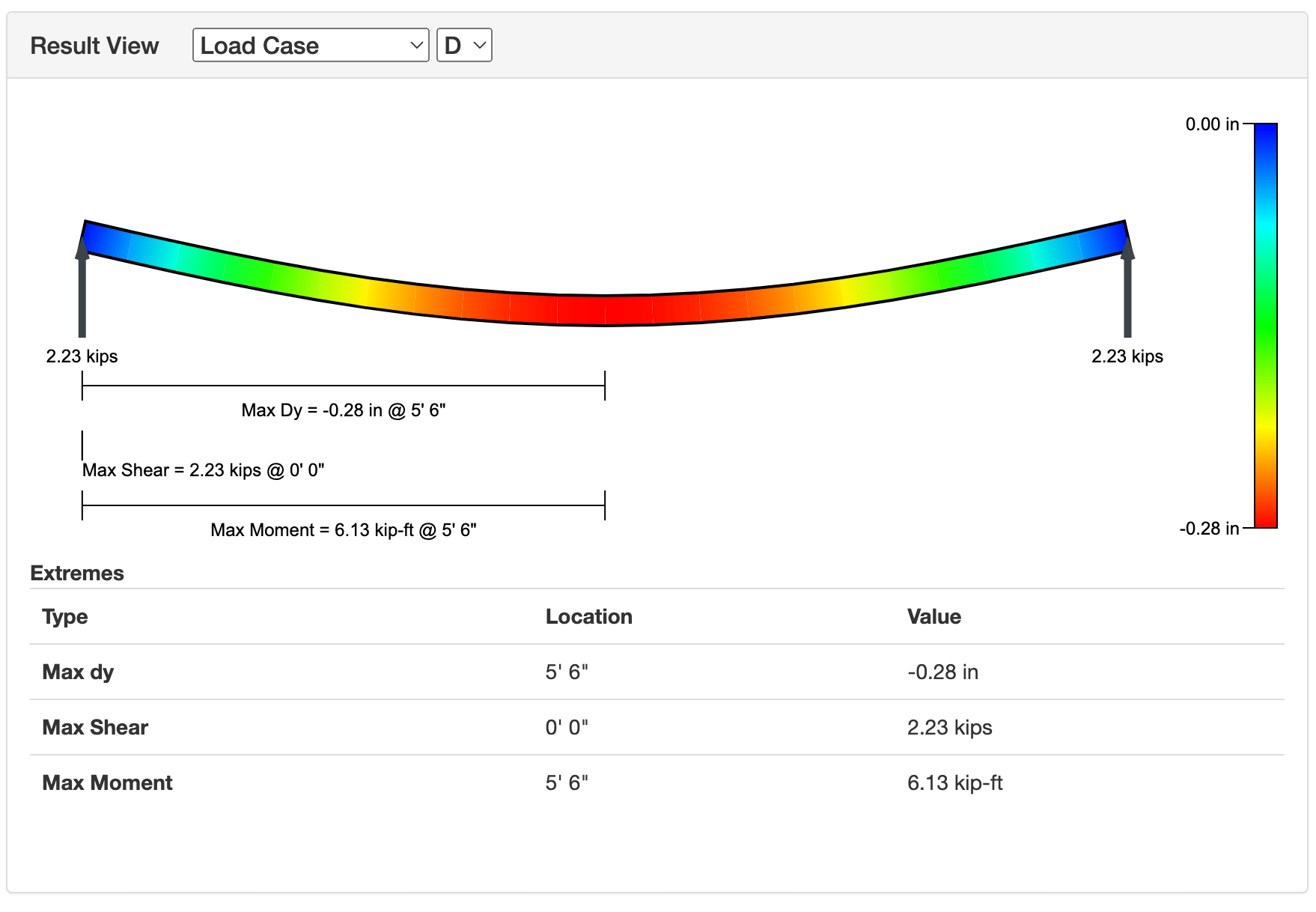Click the left 2.23 kips reaction label
The height and width of the screenshot is (912, 1316).
click(x=82, y=356)
